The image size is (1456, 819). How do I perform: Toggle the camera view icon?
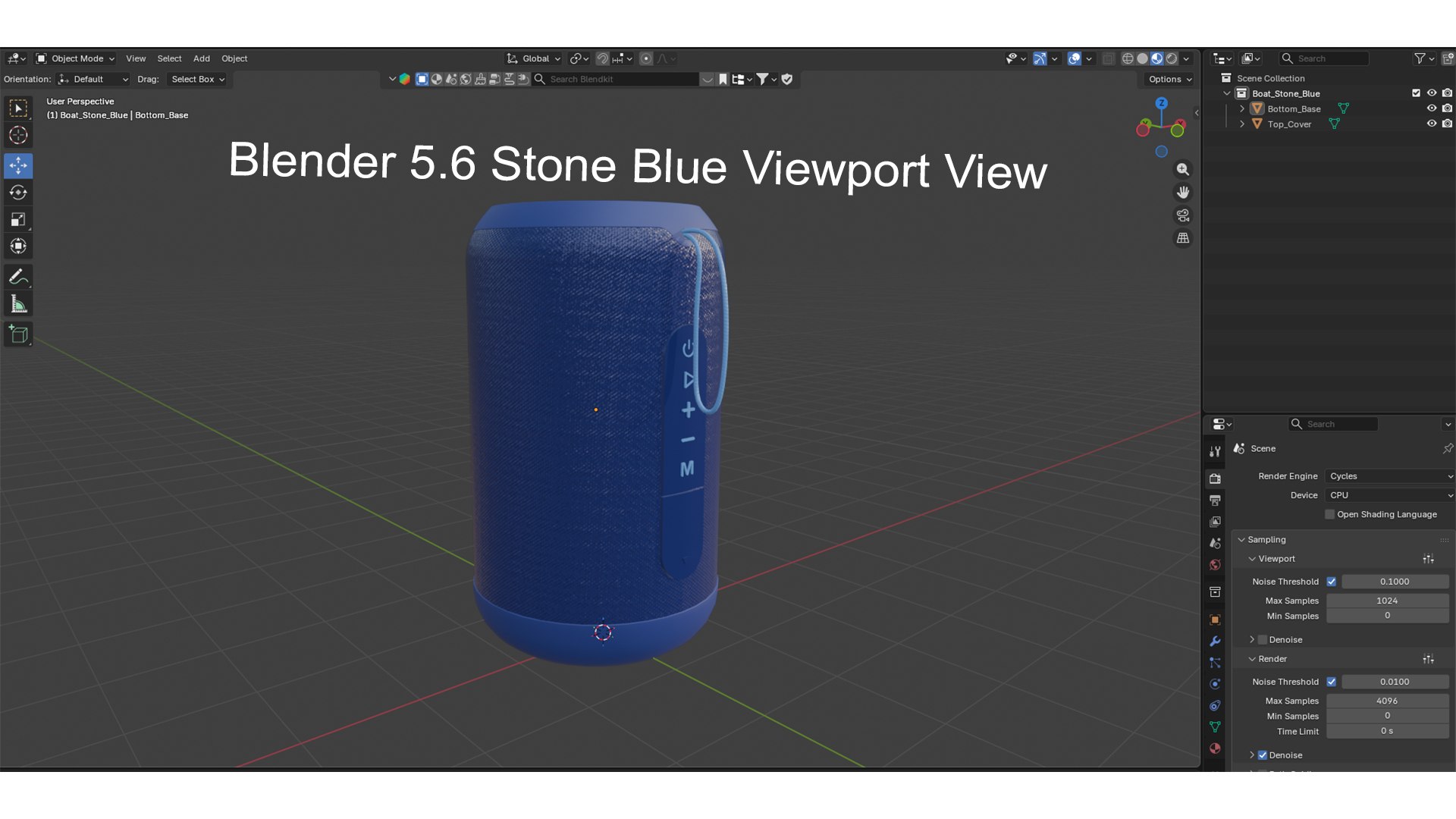click(1182, 215)
